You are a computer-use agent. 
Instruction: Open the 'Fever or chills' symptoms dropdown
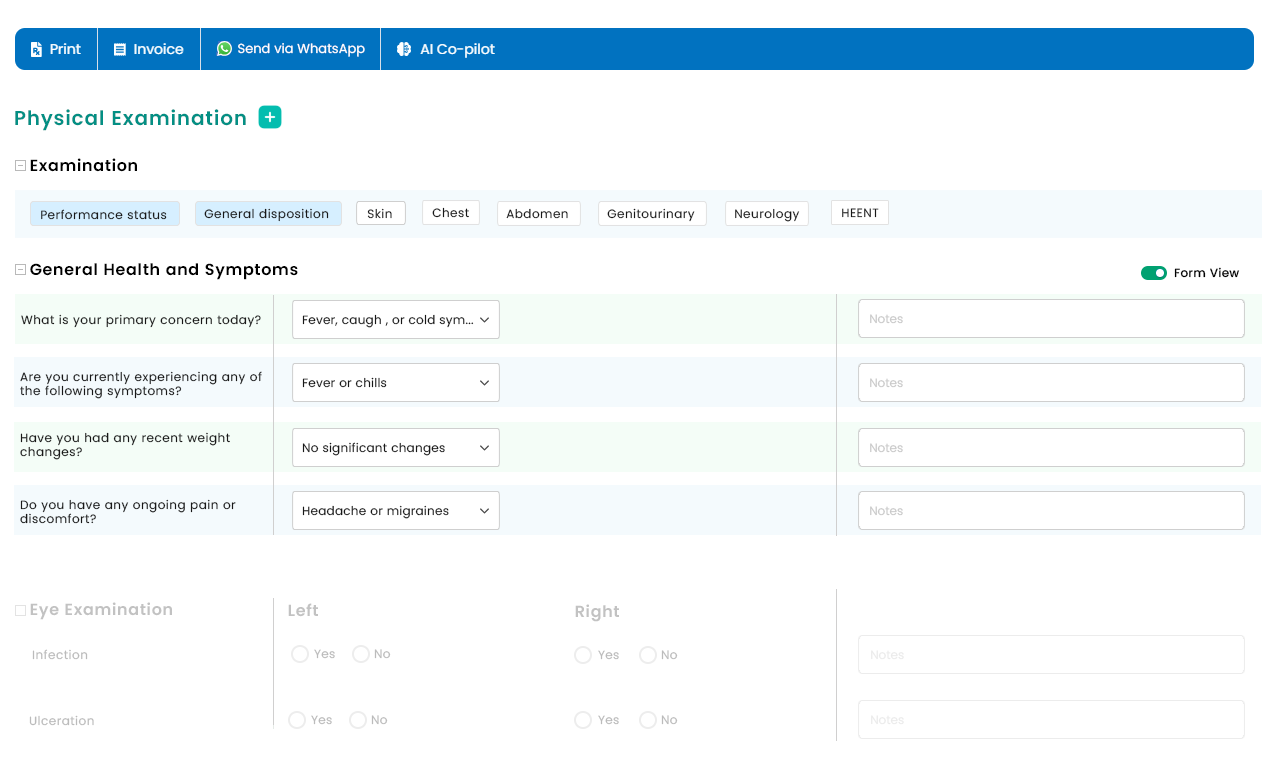pos(395,383)
